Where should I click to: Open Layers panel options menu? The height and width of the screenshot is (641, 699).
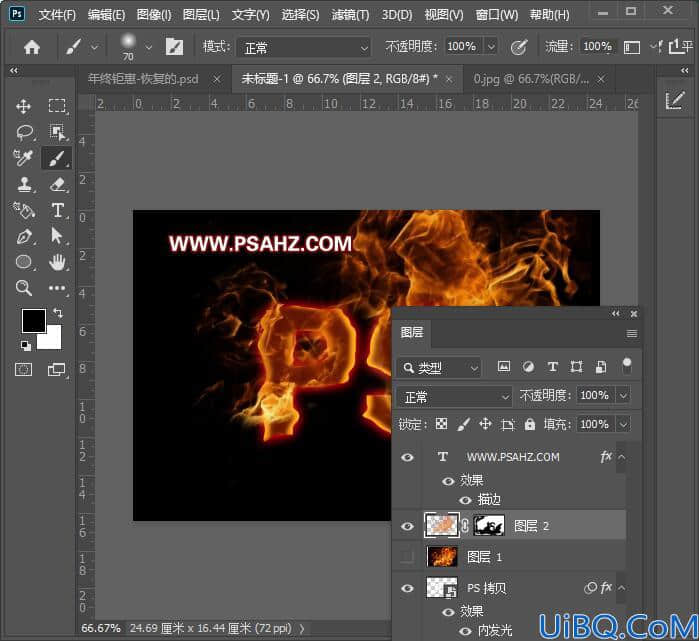[632, 333]
